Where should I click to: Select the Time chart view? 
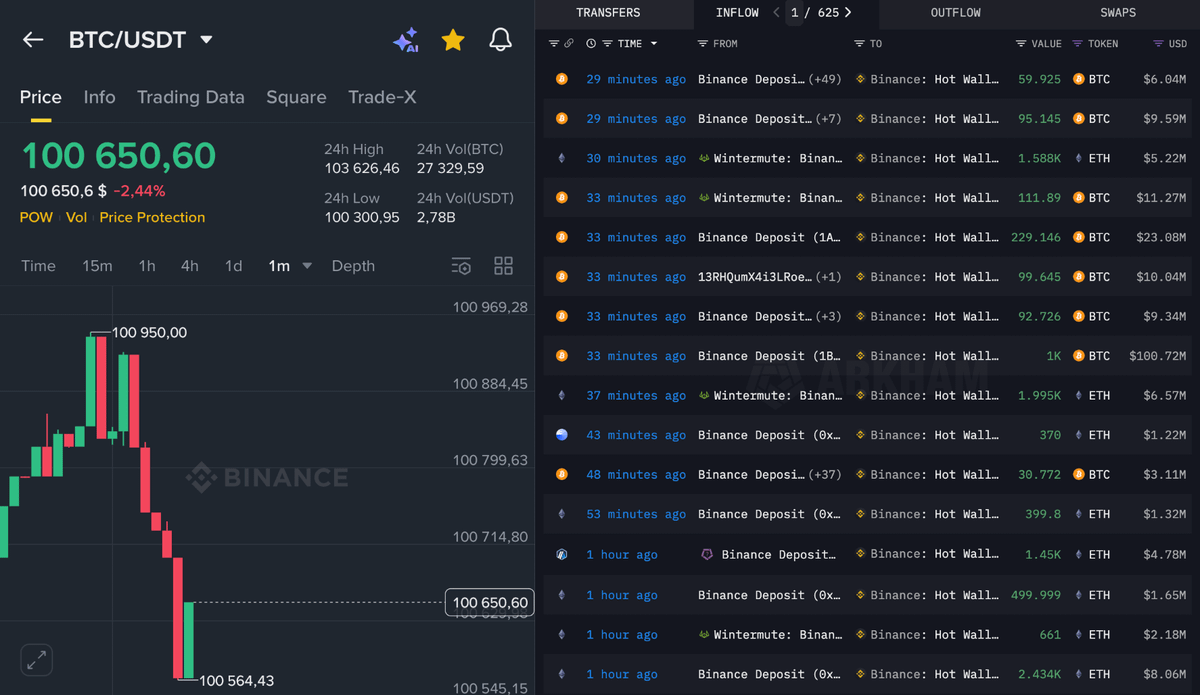[39, 266]
